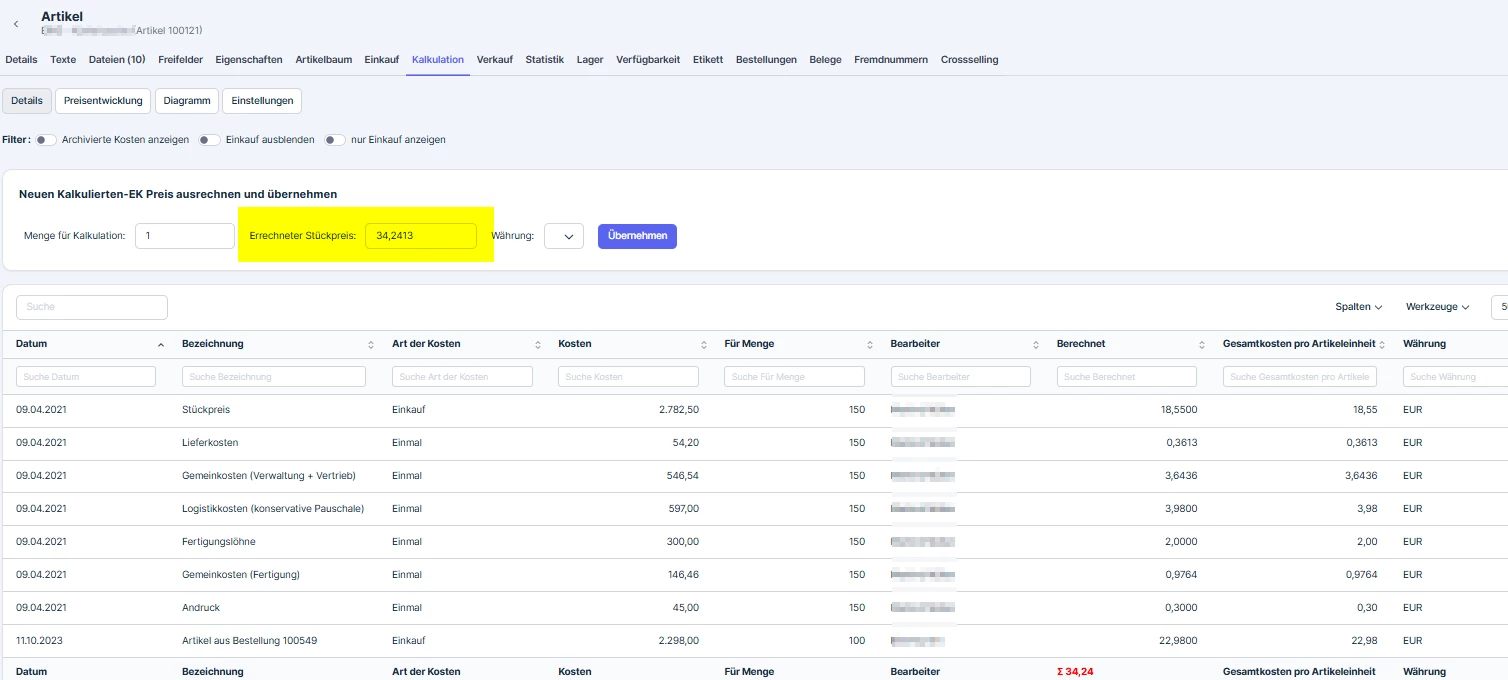1508x680 pixels.
Task: Open the Texte tab
Action: [x=63, y=60]
